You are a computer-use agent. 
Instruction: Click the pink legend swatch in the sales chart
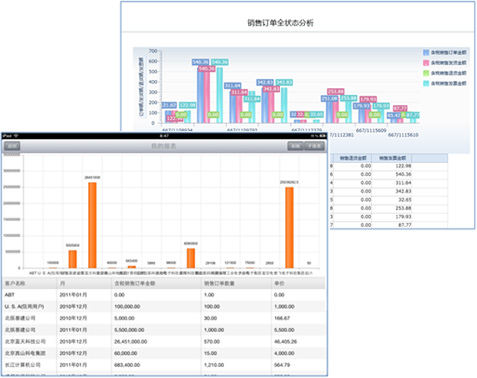pyautogui.click(x=426, y=63)
